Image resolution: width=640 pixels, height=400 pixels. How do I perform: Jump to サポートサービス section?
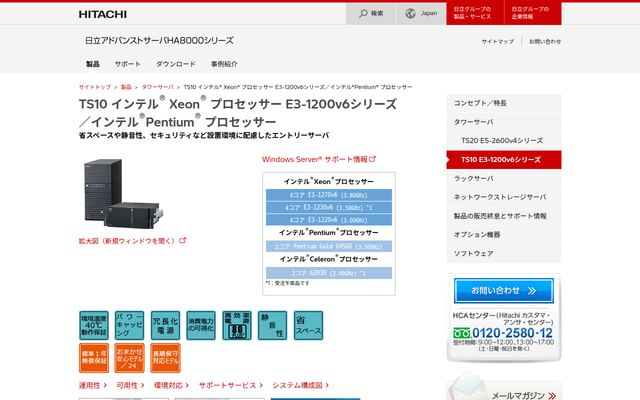tap(231, 385)
